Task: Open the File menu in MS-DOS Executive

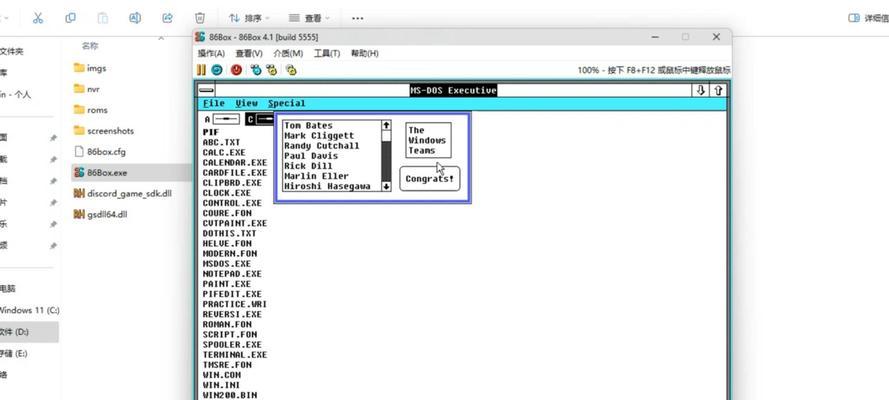Action: [x=214, y=103]
